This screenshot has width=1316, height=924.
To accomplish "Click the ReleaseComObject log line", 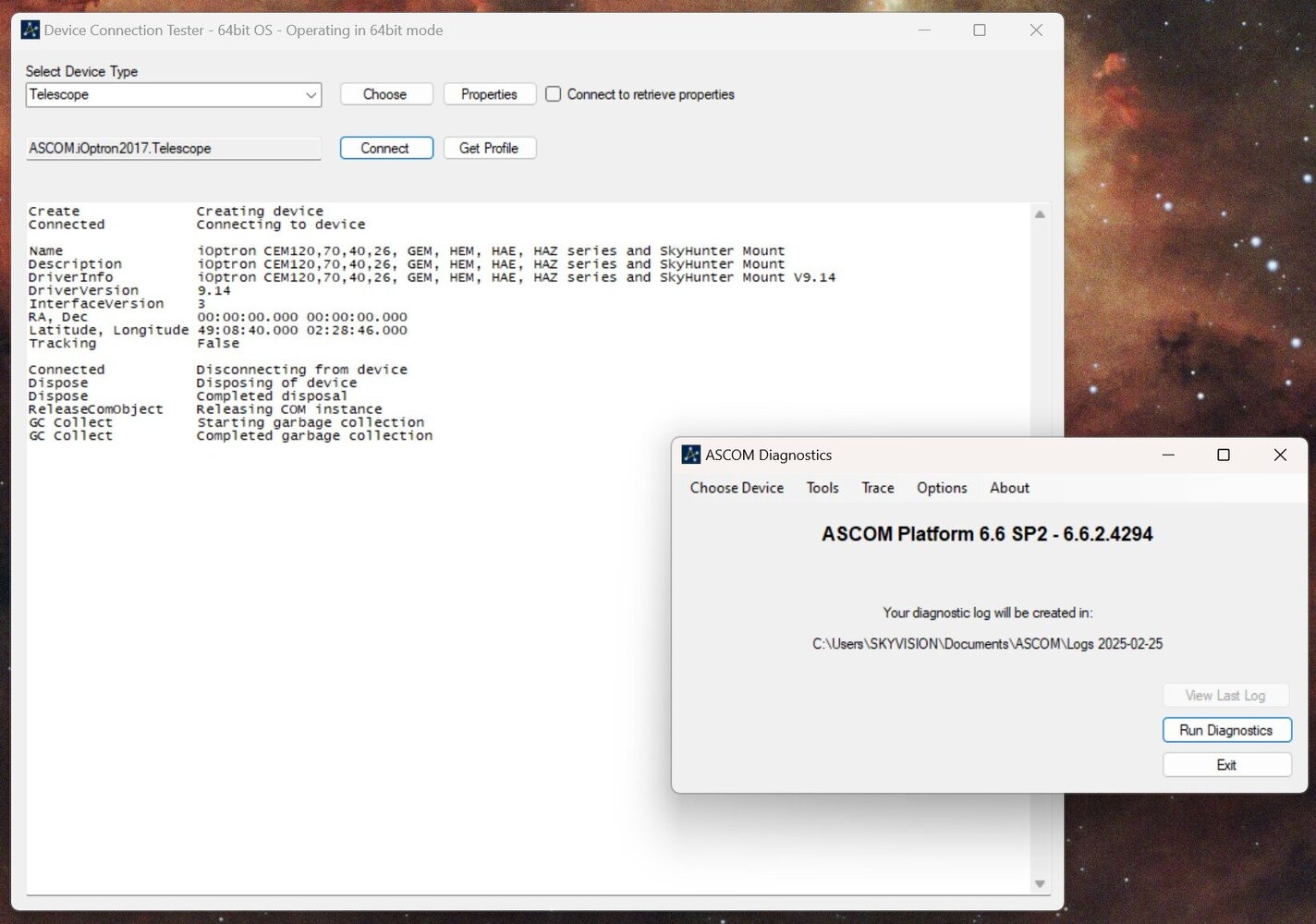I will (x=205, y=409).
